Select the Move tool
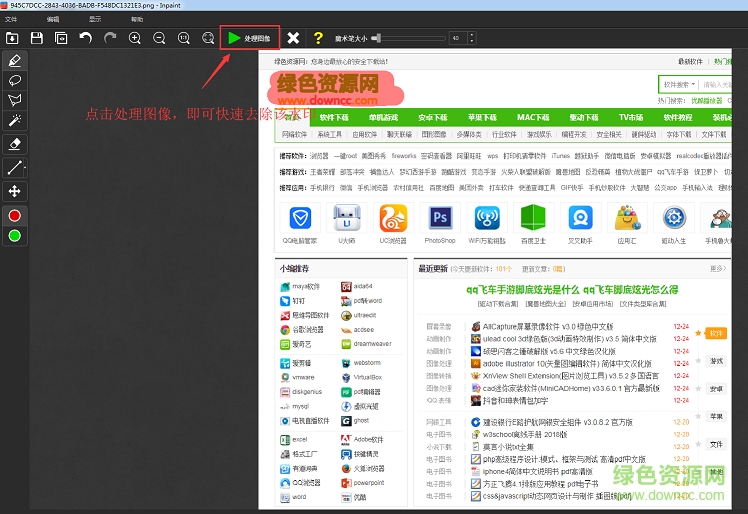Screen dimensions: 748x514 [x=15, y=190]
